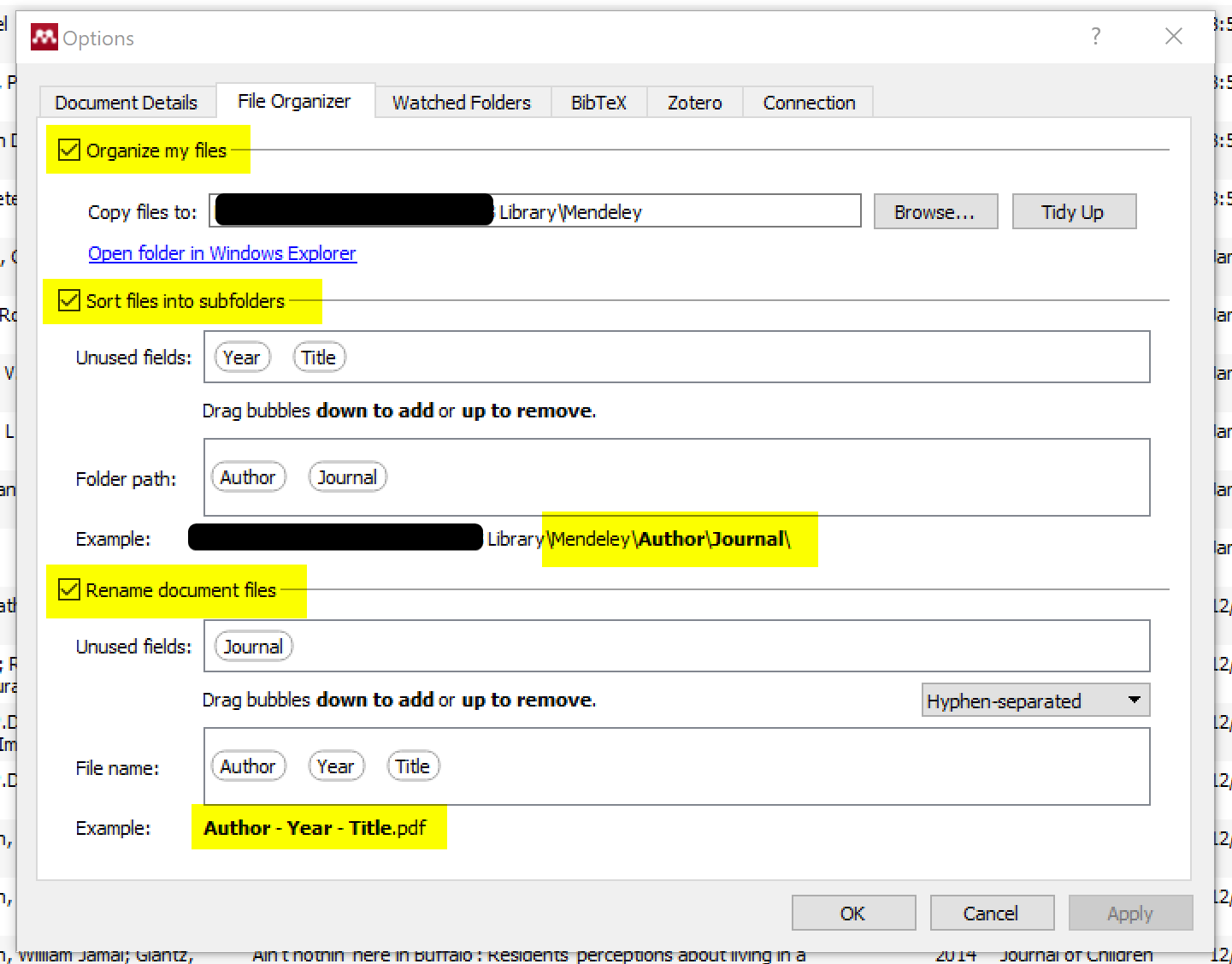
Task: Click the 'Author - Year - Title.pdf' example text
Action: point(315,827)
